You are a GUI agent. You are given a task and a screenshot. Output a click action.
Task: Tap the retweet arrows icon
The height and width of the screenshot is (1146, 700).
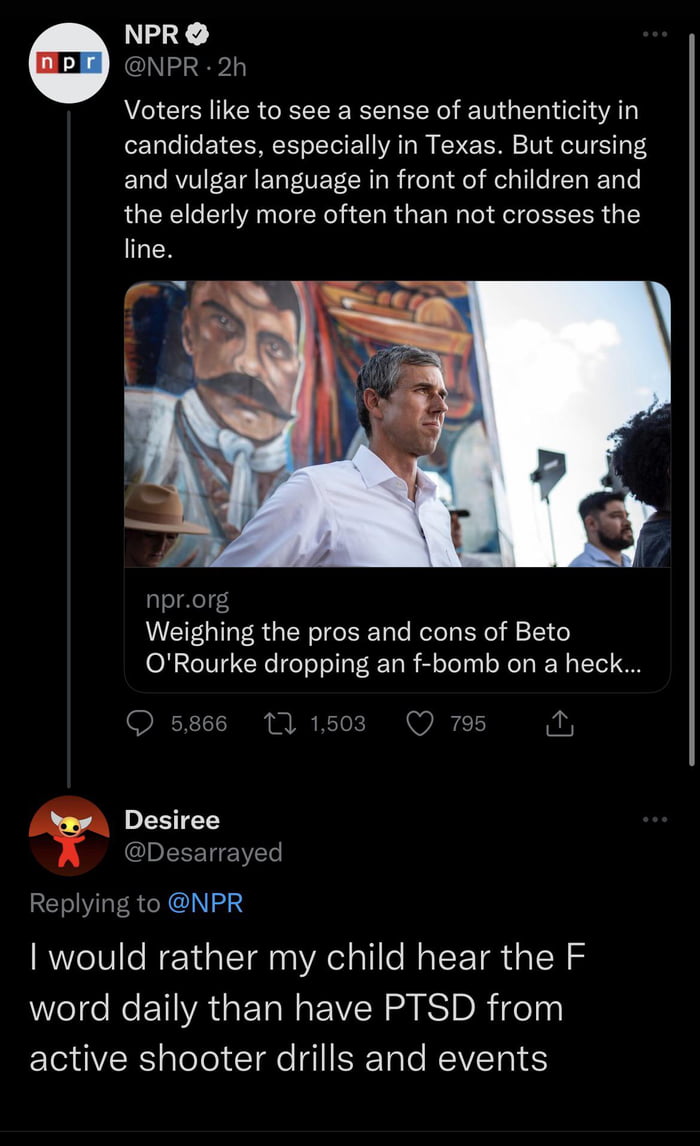(282, 723)
